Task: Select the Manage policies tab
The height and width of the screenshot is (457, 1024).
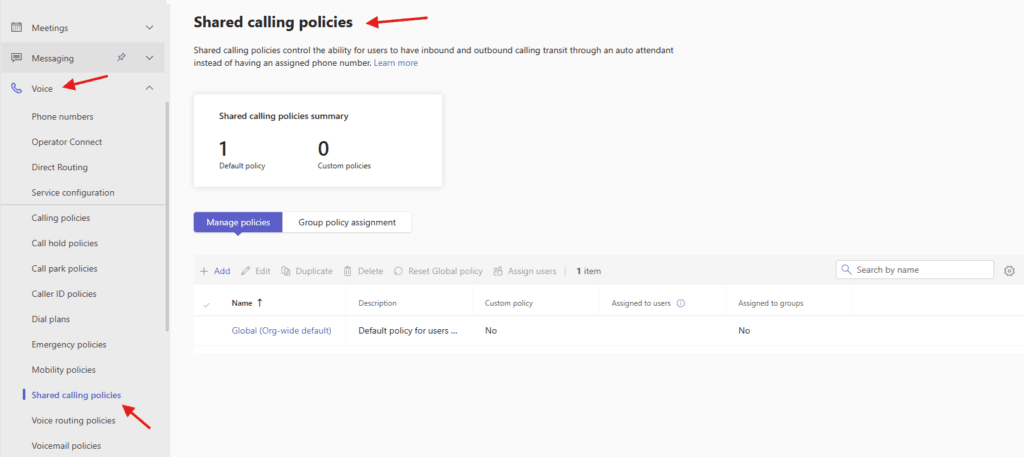Action: (x=238, y=222)
